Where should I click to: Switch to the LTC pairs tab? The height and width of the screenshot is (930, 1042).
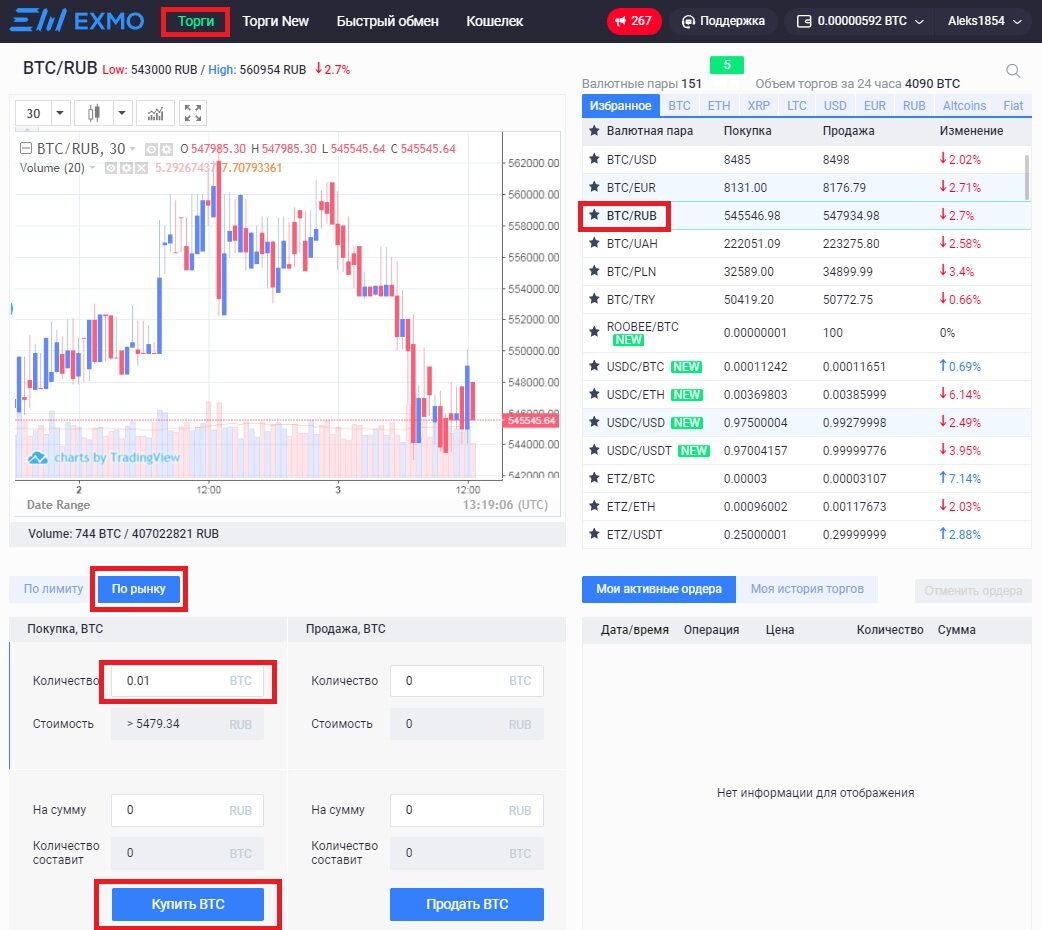(x=796, y=106)
